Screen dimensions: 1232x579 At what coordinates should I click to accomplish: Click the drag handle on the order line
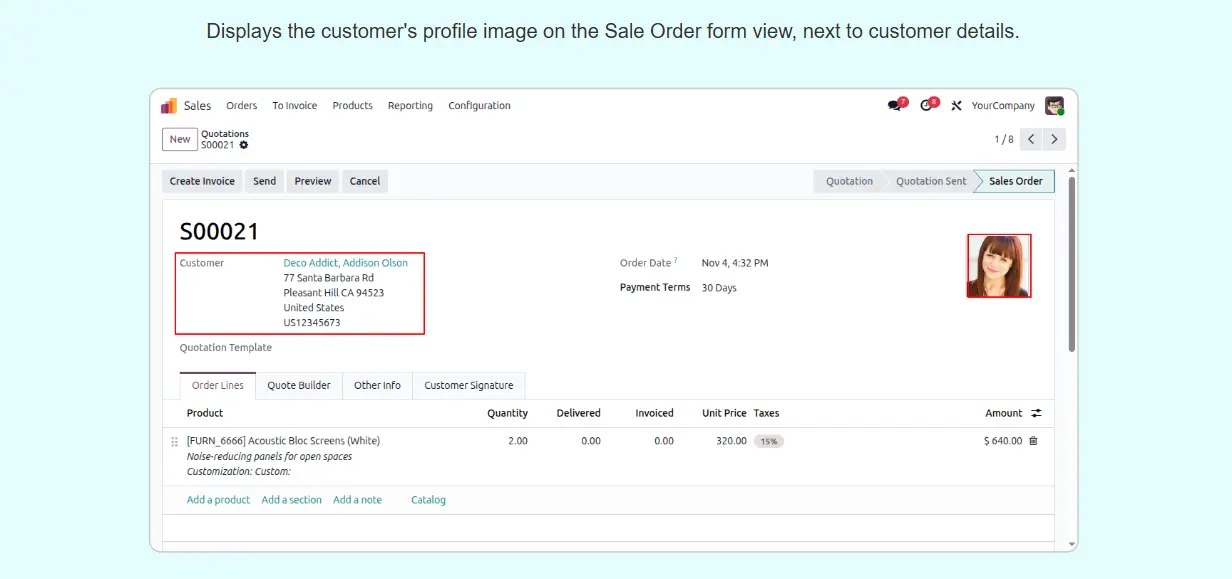[x=174, y=441]
